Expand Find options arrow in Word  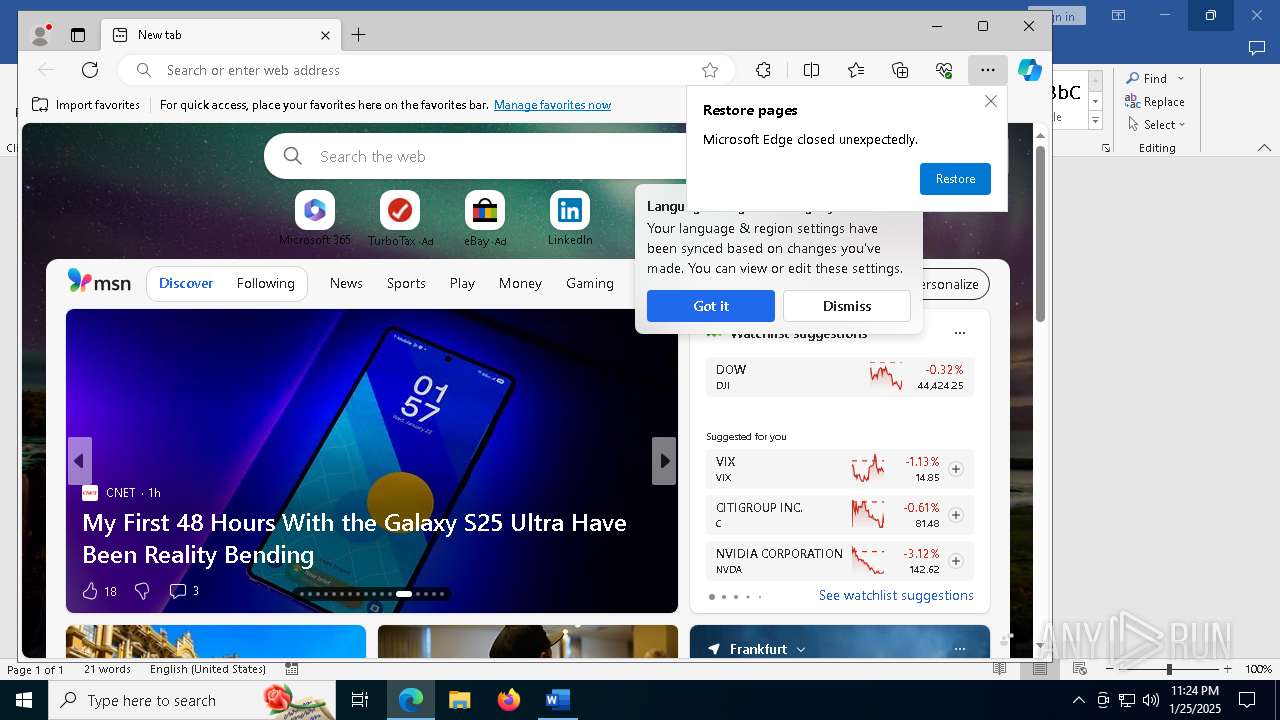click(x=1181, y=78)
